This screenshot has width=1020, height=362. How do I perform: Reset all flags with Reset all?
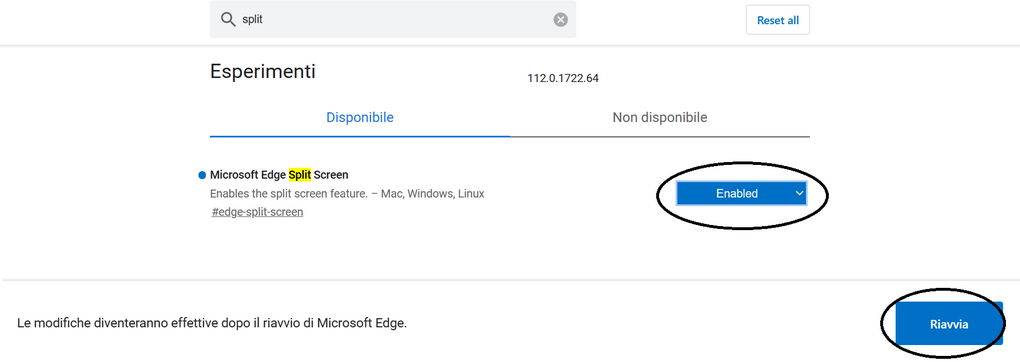[777, 20]
